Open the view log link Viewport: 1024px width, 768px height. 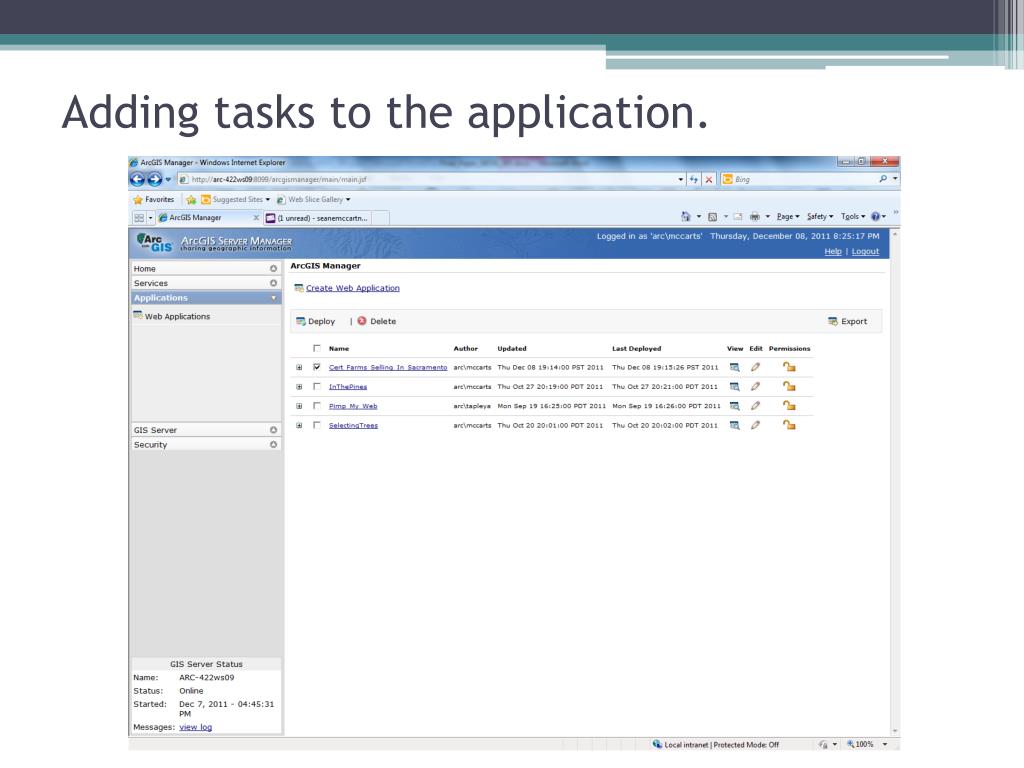tap(195, 727)
